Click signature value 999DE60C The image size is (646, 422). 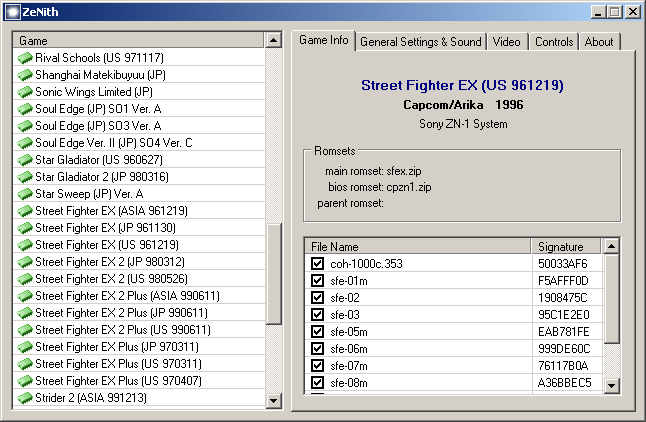click(564, 349)
